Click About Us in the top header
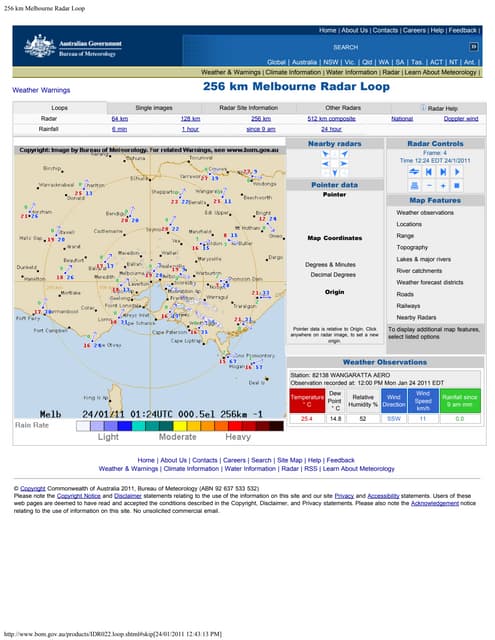Viewport: 495px width, 640px height. (x=354, y=30)
